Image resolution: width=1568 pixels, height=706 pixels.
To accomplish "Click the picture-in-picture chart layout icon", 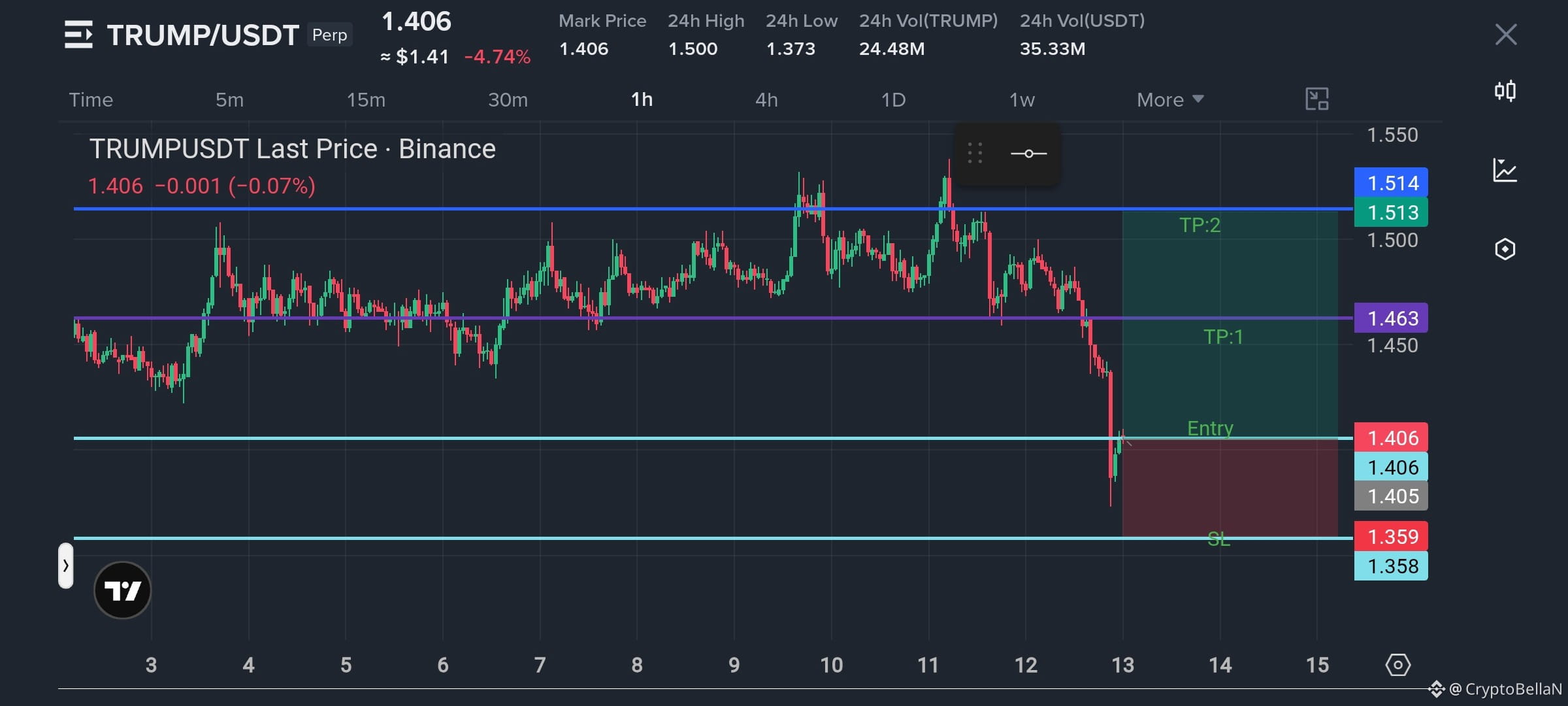I will point(1317,99).
